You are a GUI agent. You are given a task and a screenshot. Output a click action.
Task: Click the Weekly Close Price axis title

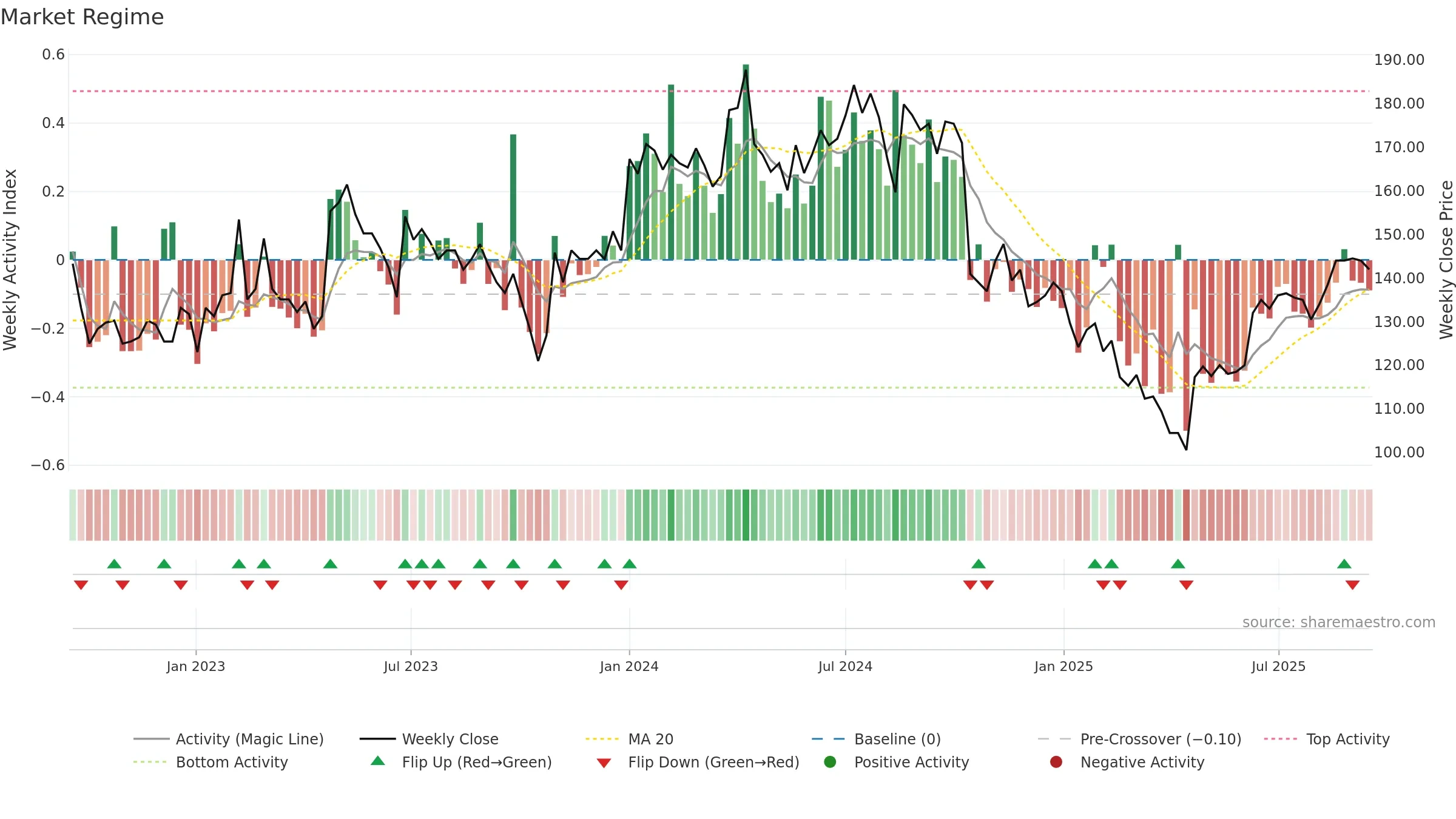(1446, 260)
